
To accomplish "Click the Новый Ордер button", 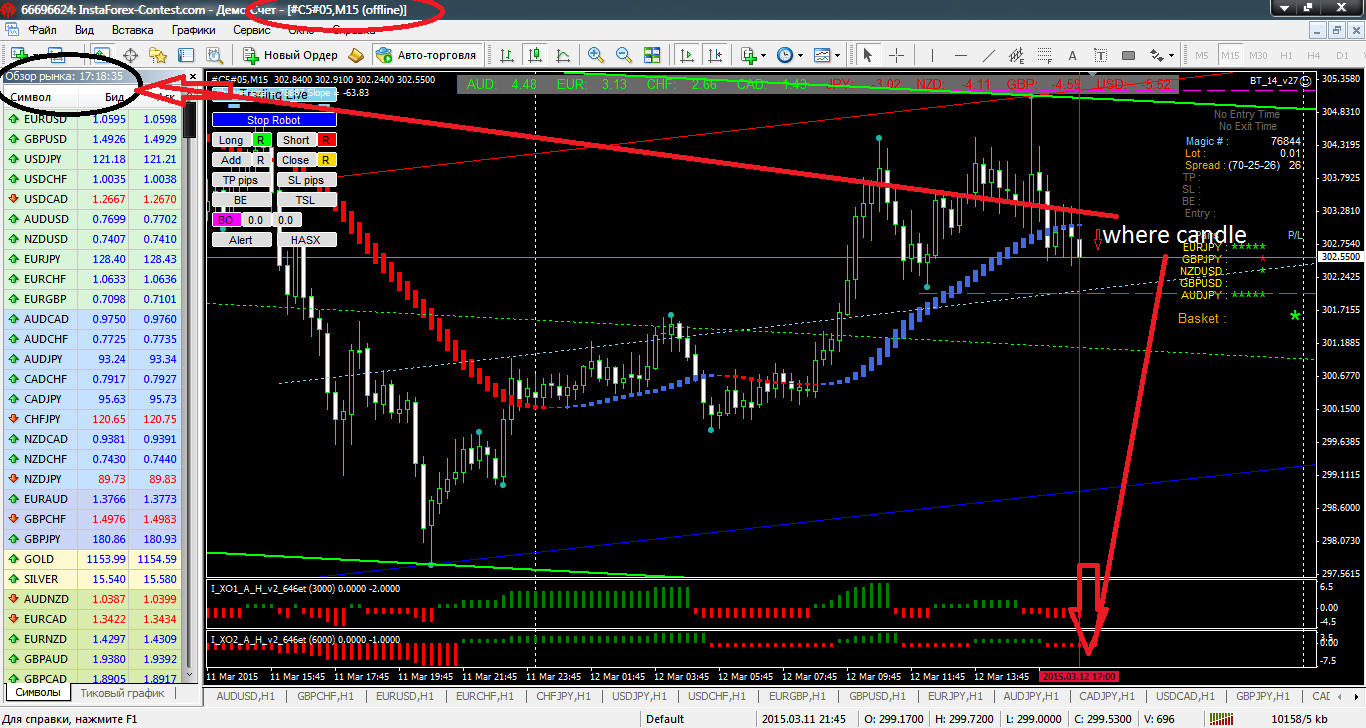I will pyautogui.click(x=289, y=54).
